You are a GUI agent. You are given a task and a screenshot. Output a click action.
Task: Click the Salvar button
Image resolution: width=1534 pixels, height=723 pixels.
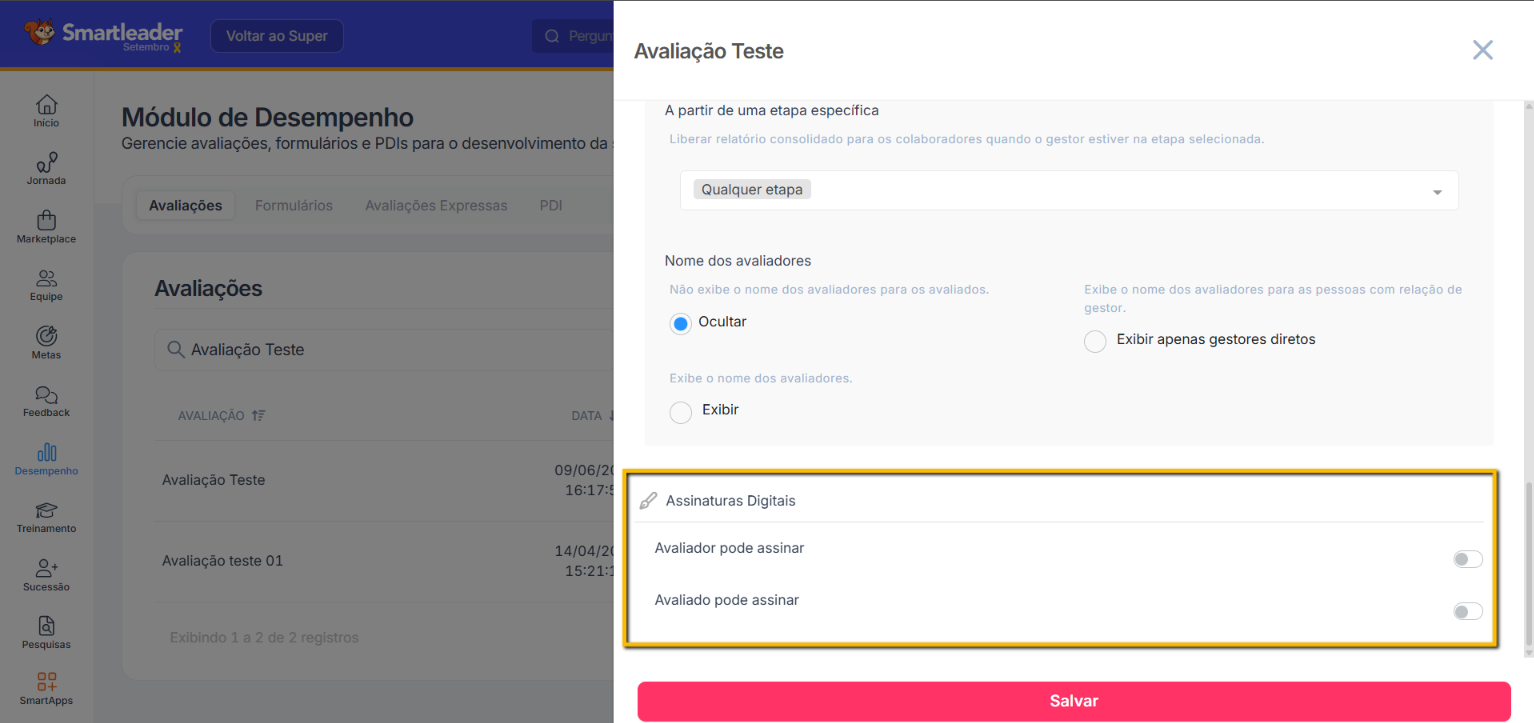click(x=1074, y=701)
